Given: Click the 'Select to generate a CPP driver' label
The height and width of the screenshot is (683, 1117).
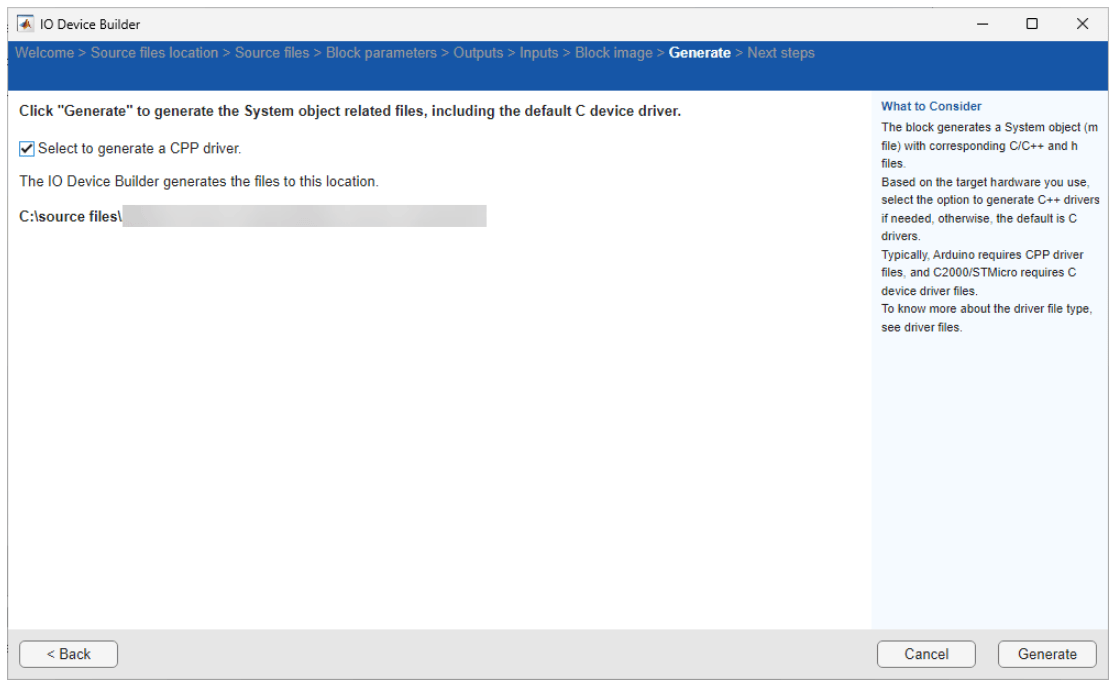Looking at the screenshot, I should point(140,148).
